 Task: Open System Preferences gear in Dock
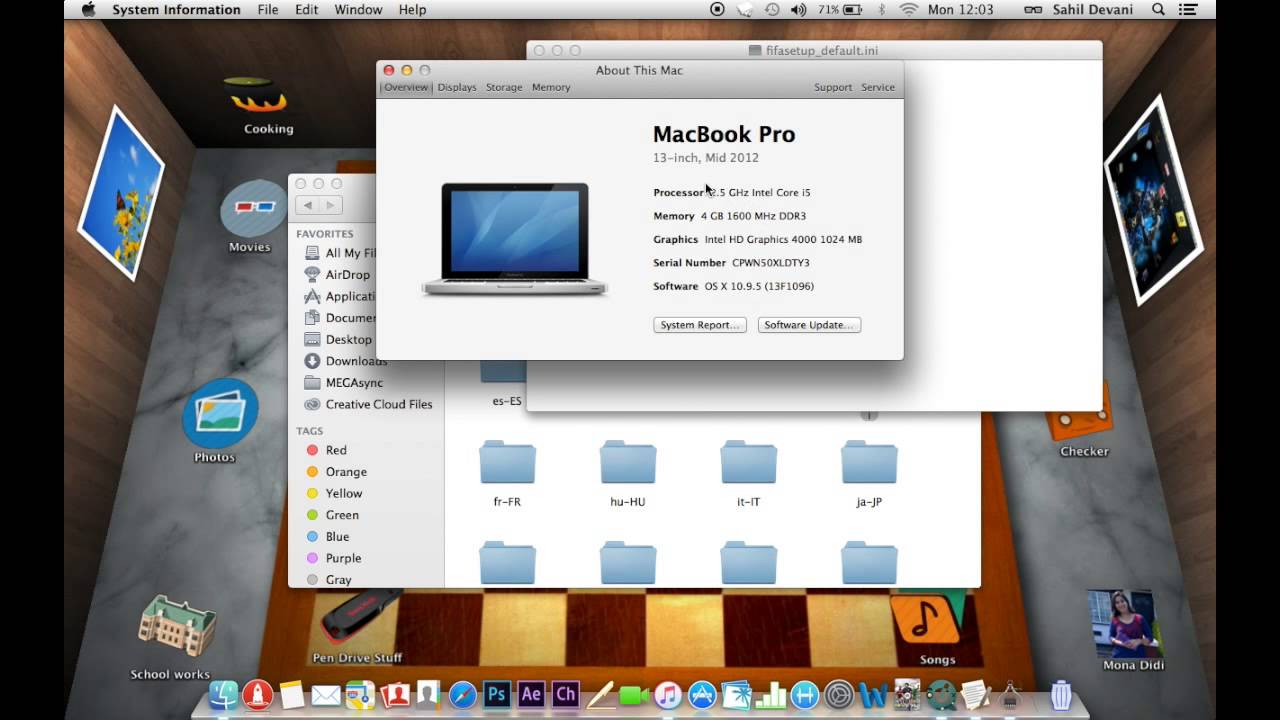[x=838, y=695]
